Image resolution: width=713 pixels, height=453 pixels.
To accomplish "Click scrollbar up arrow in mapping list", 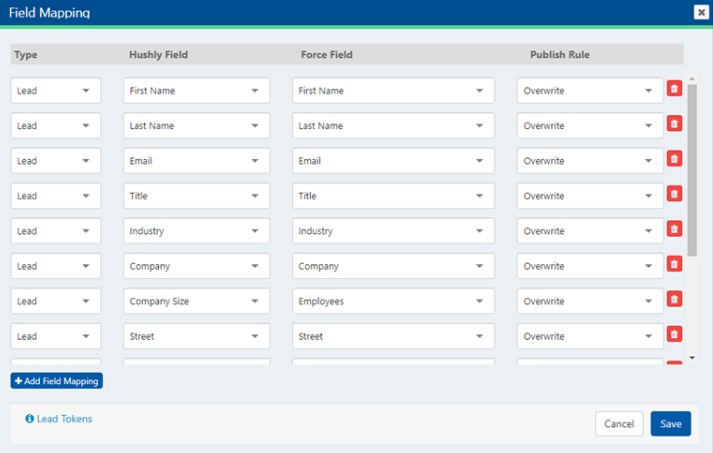I will 692,79.
